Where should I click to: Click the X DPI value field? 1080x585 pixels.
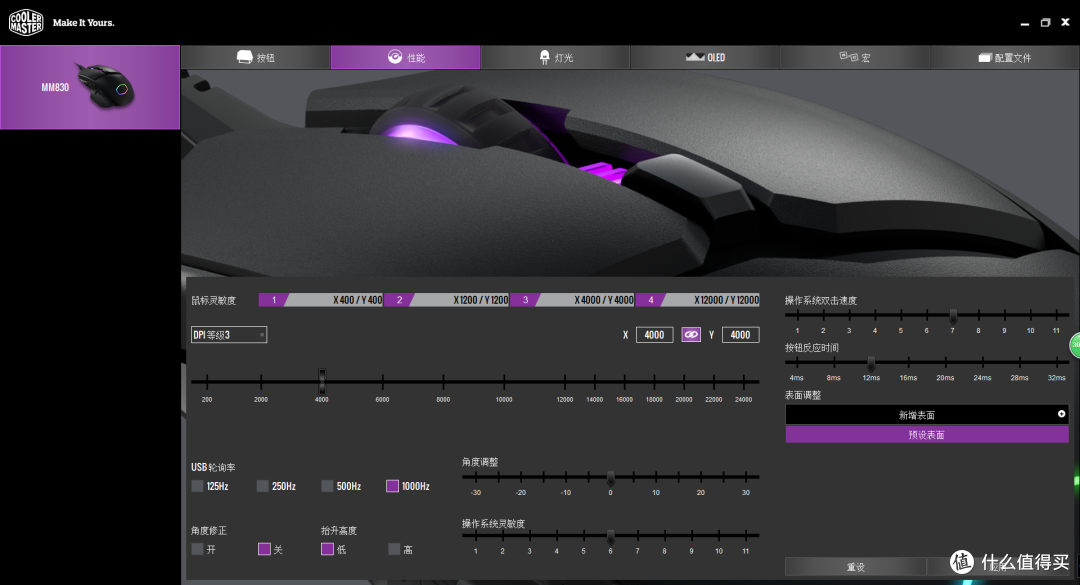click(654, 335)
